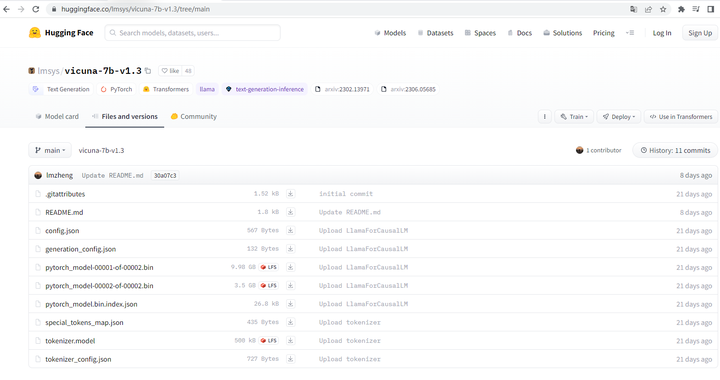This screenshot has height=380, width=720.
Task: Open the arxiv:2302.13971 paper tag
Action: pos(342,89)
